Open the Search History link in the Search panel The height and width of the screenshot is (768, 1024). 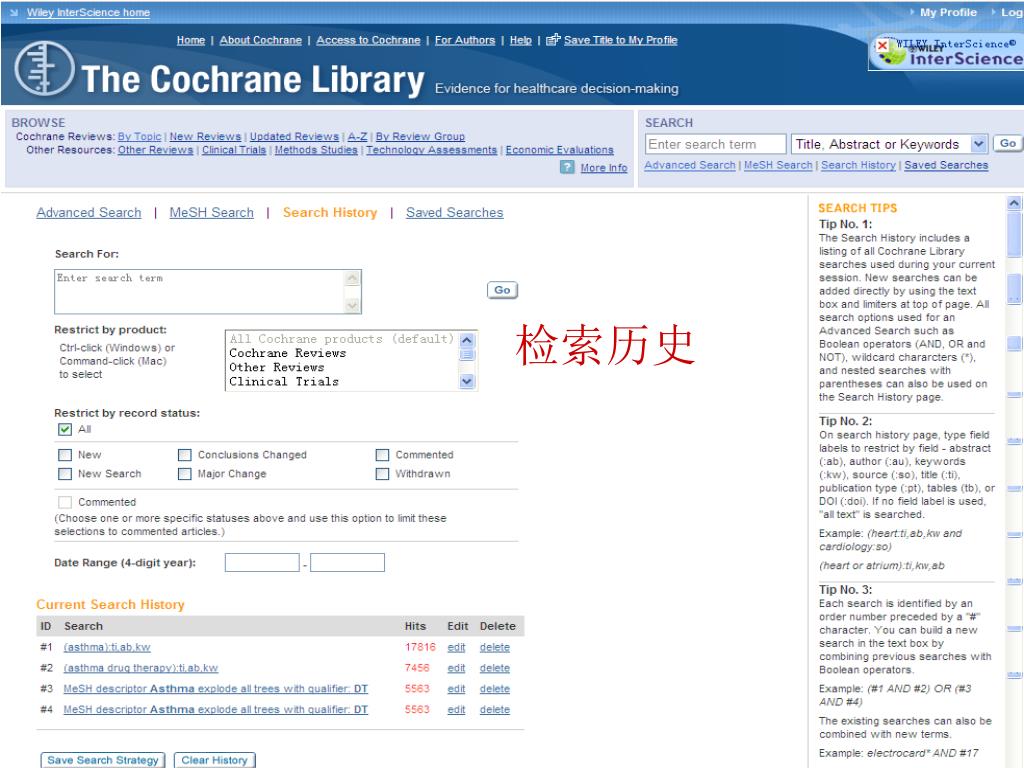[x=858, y=165]
